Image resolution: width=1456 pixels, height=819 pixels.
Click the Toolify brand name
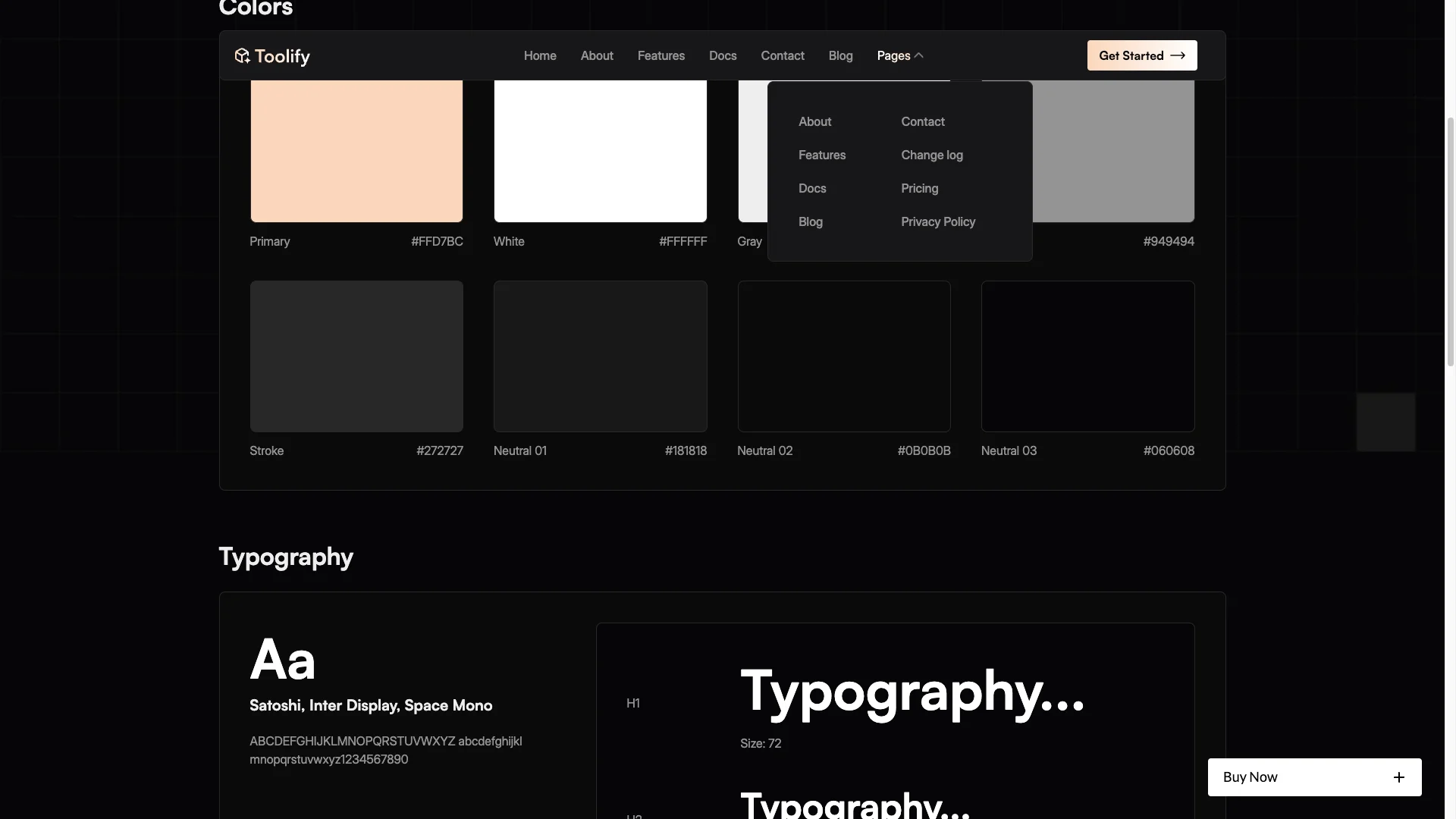coord(282,56)
